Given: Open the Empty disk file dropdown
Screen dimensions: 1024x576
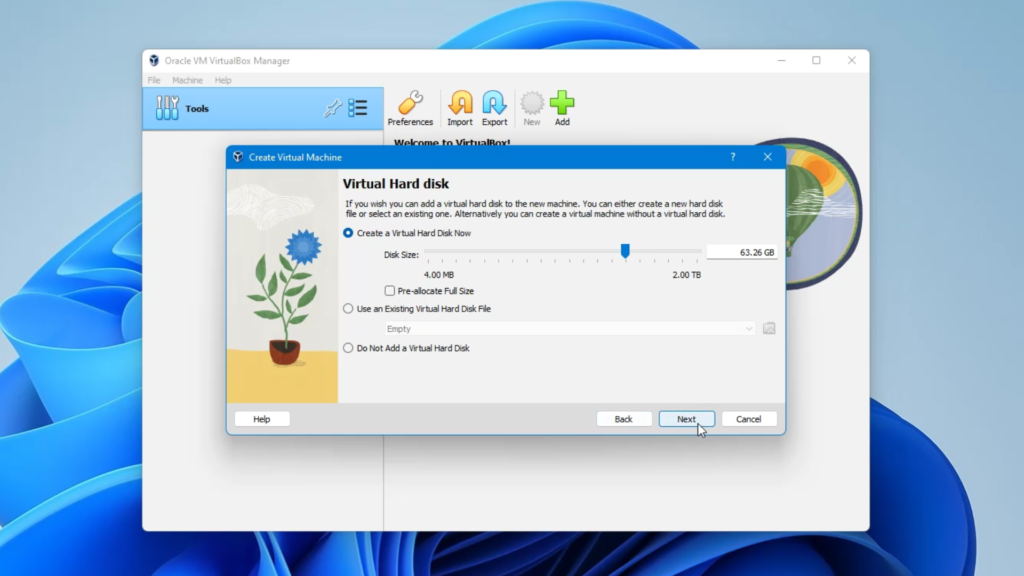Looking at the screenshot, I should 569,328.
